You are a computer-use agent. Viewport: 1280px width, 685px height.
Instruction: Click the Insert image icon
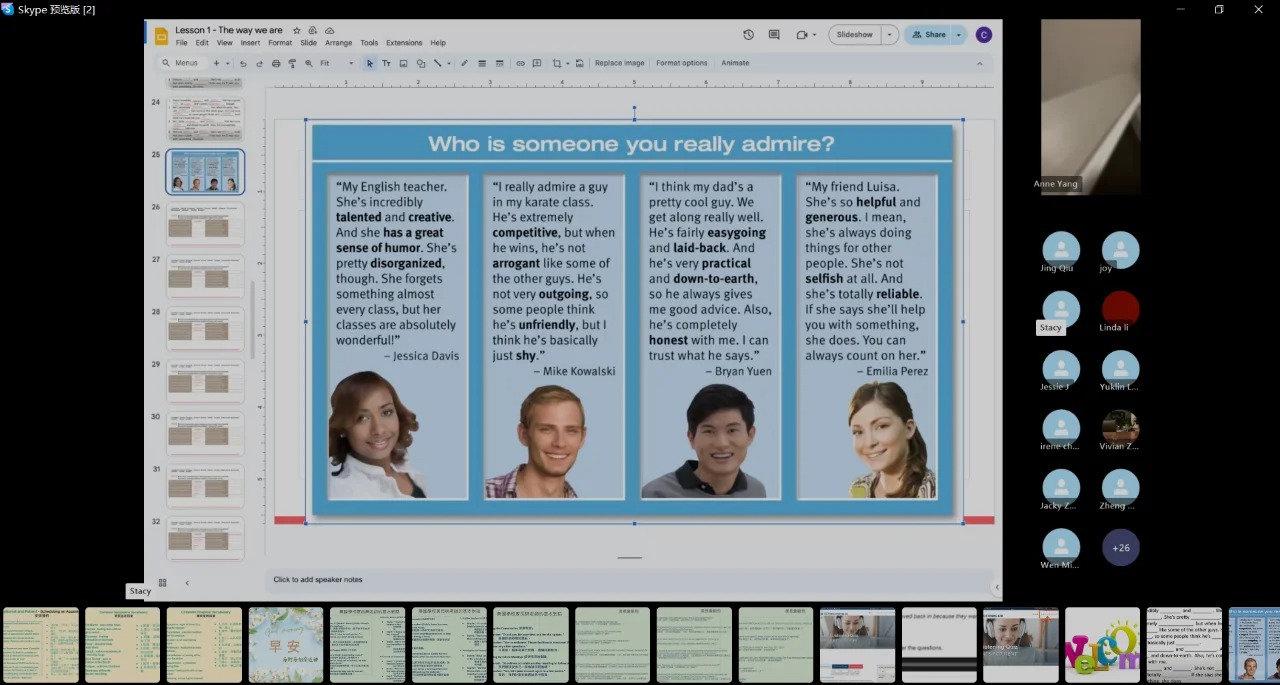pos(403,63)
